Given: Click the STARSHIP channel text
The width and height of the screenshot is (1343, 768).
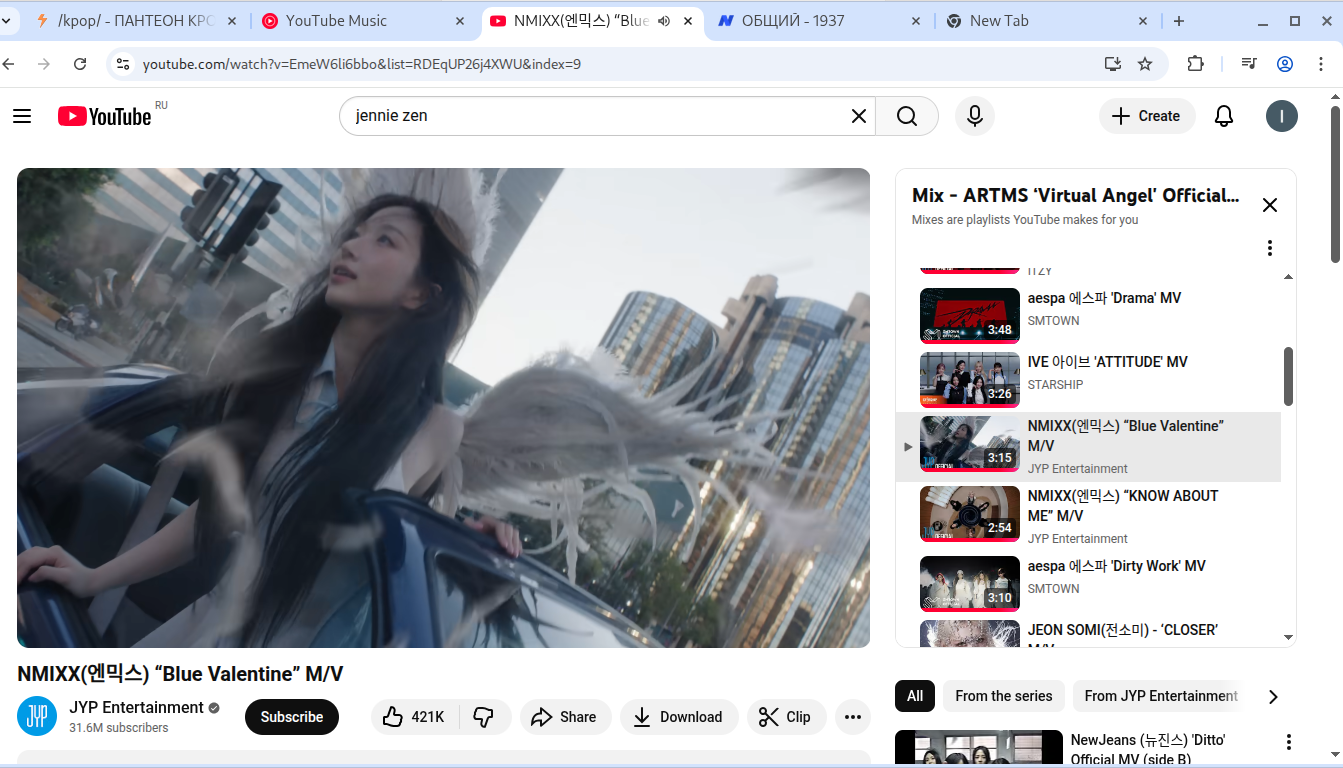Looking at the screenshot, I should (1056, 385).
